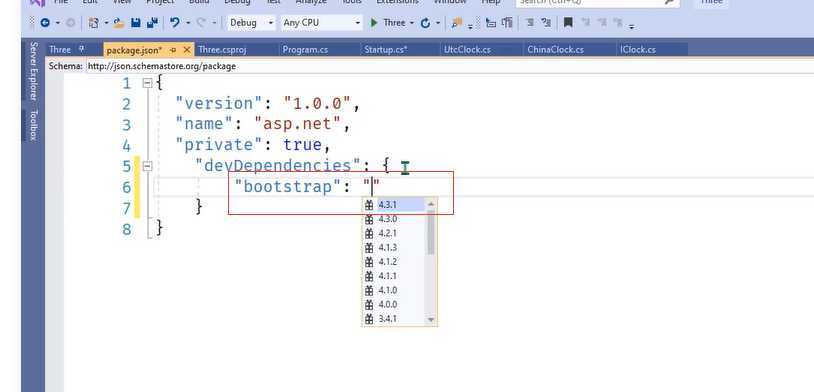Switch to the Three tab
Screen dimensions: 814x392
pos(60,50)
